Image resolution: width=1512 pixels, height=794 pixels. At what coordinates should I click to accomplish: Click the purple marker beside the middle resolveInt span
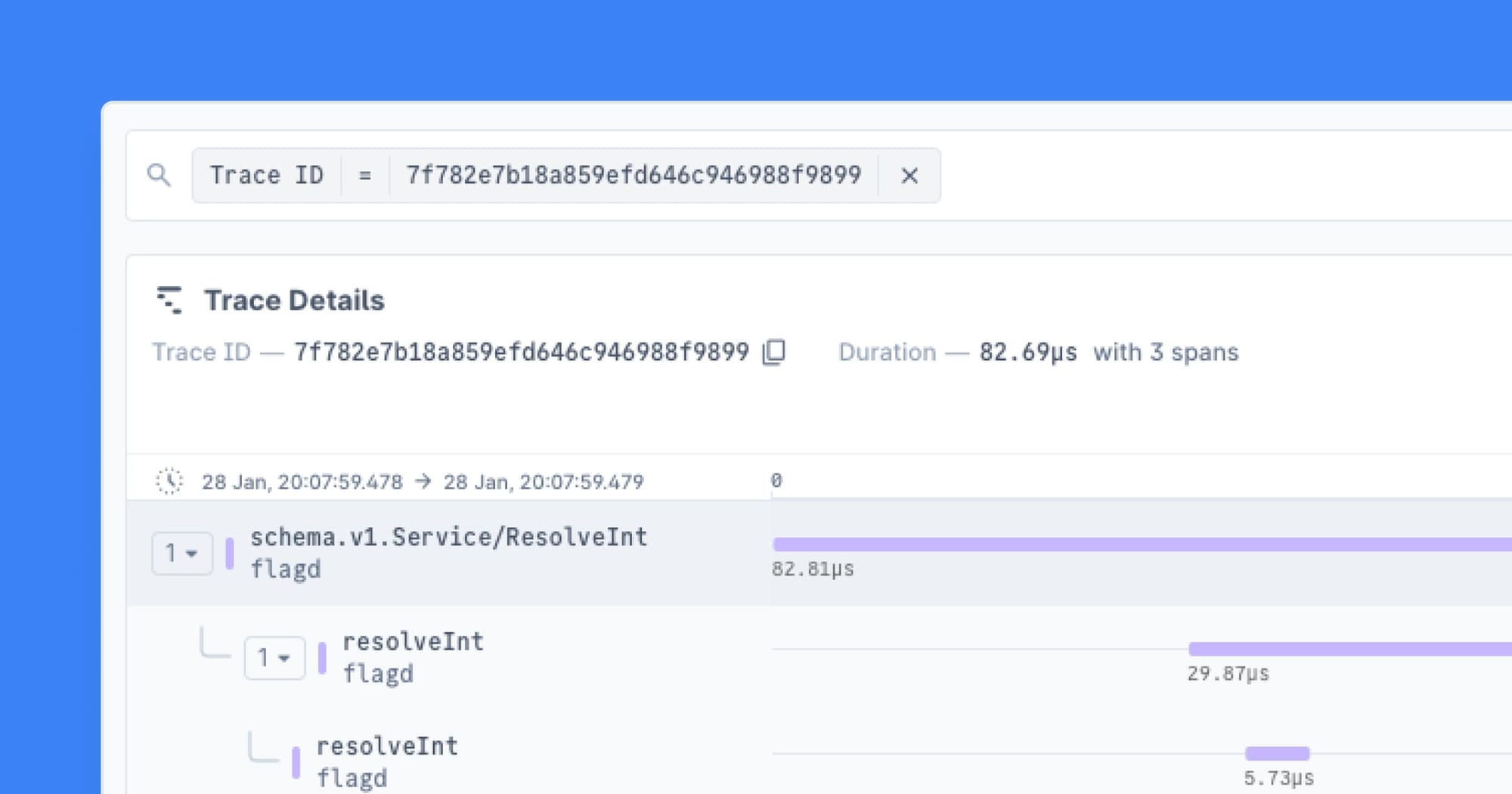(324, 656)
